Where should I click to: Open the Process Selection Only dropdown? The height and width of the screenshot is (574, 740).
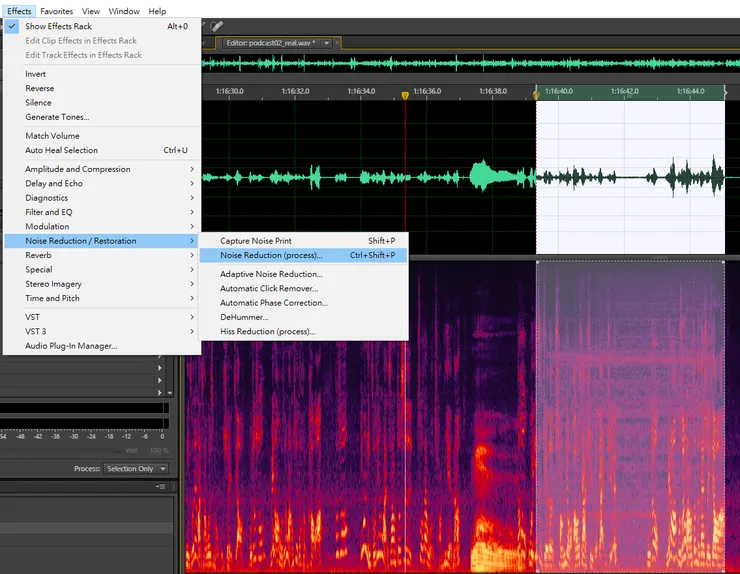click(x=136, y=468)
